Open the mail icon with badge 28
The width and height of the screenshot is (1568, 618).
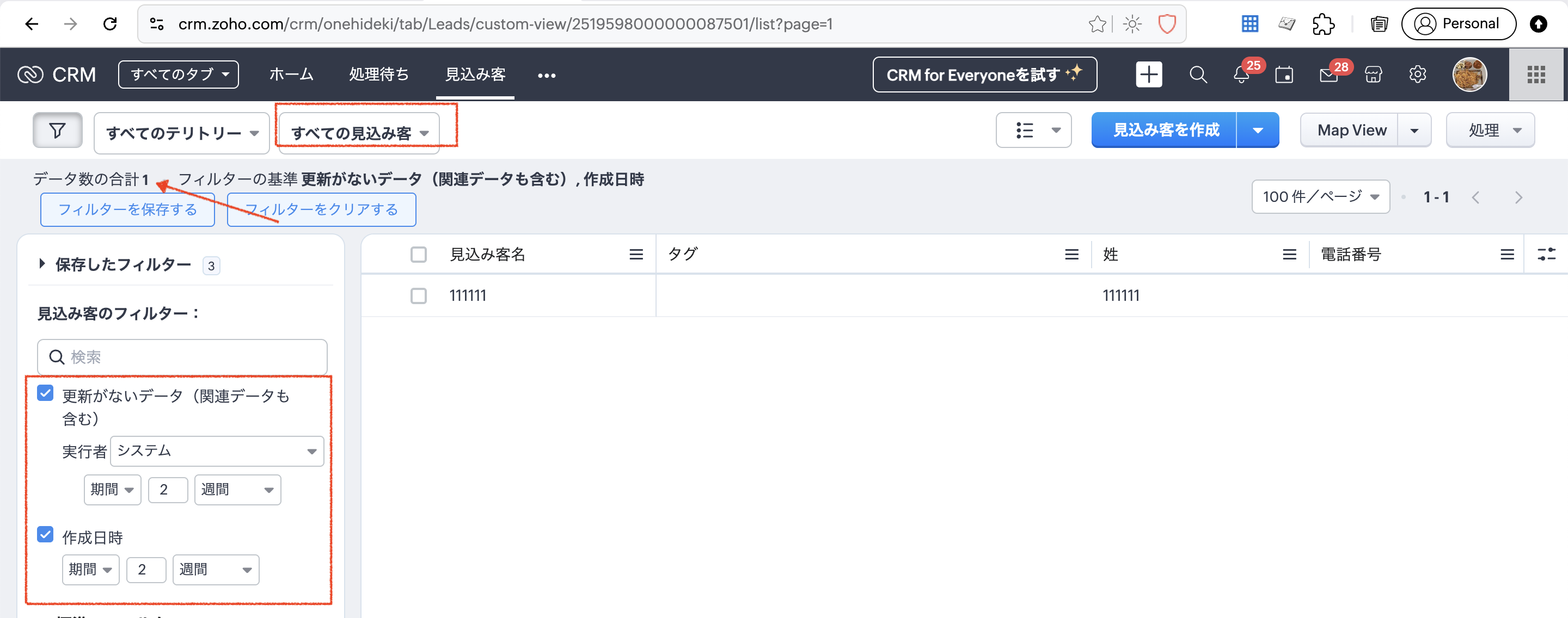[x=1328, y=75]
